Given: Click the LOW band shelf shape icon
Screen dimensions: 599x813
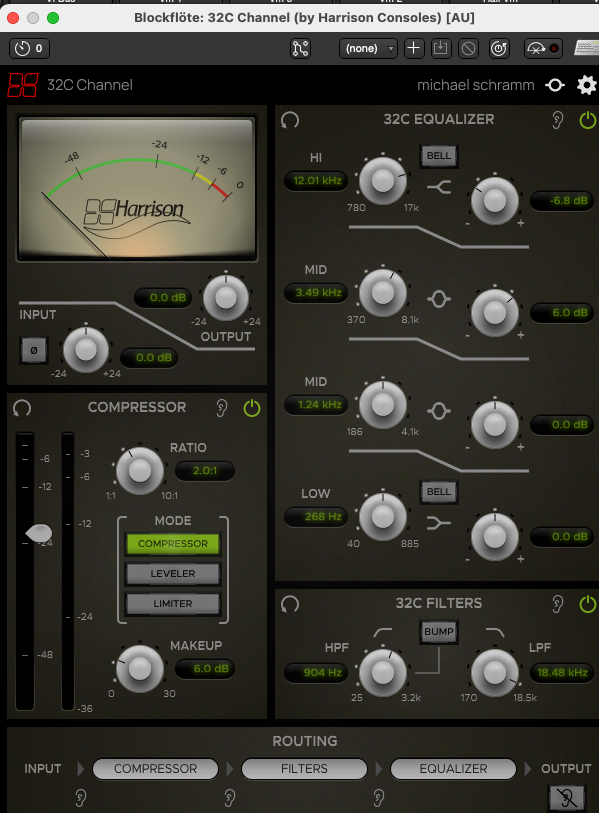Looking at the screenshot, I should pyautogui.click(x=439, y=523).
